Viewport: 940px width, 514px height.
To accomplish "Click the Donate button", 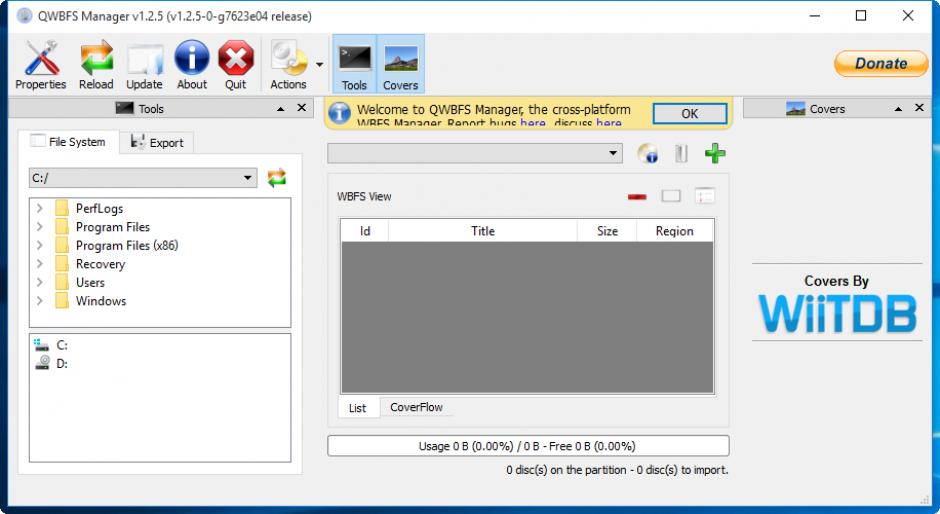I will [881, 64].
